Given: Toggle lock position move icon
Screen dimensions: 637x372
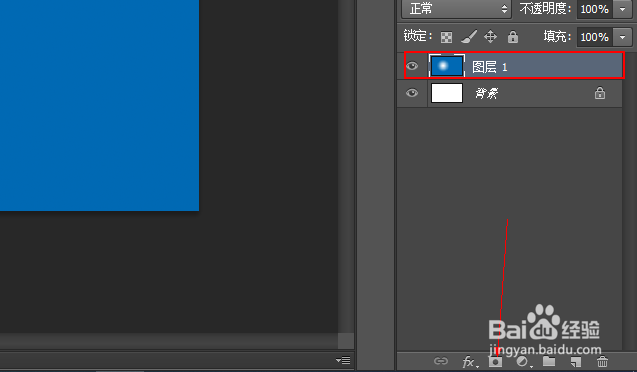Looking at the screenshot, I should point(491,37).
